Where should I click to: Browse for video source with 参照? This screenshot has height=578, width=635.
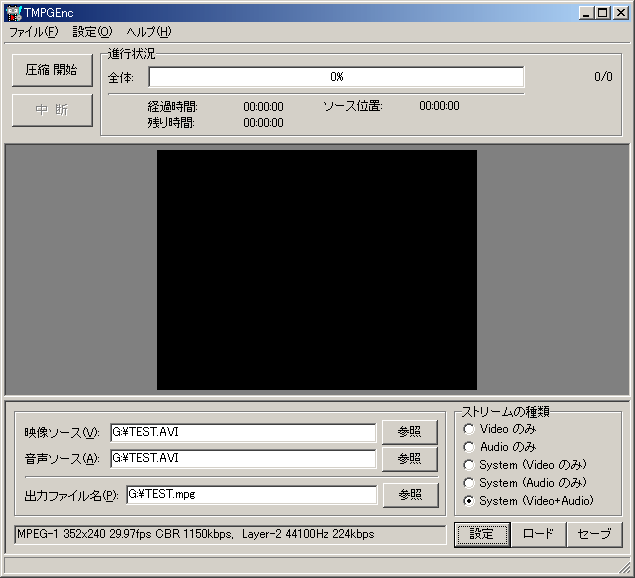point(410,432)
